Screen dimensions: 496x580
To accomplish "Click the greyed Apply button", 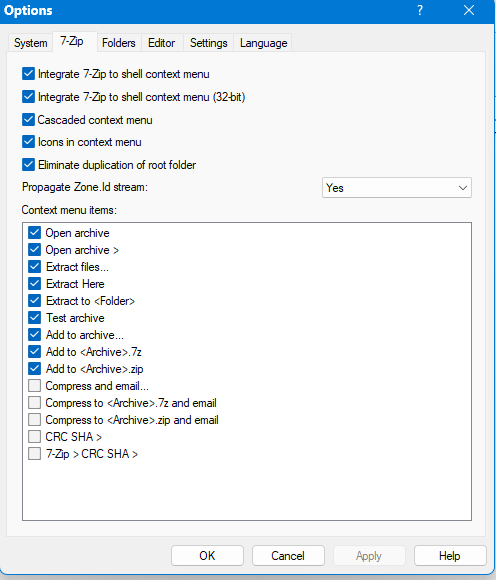I will click(x=369, y=556).
